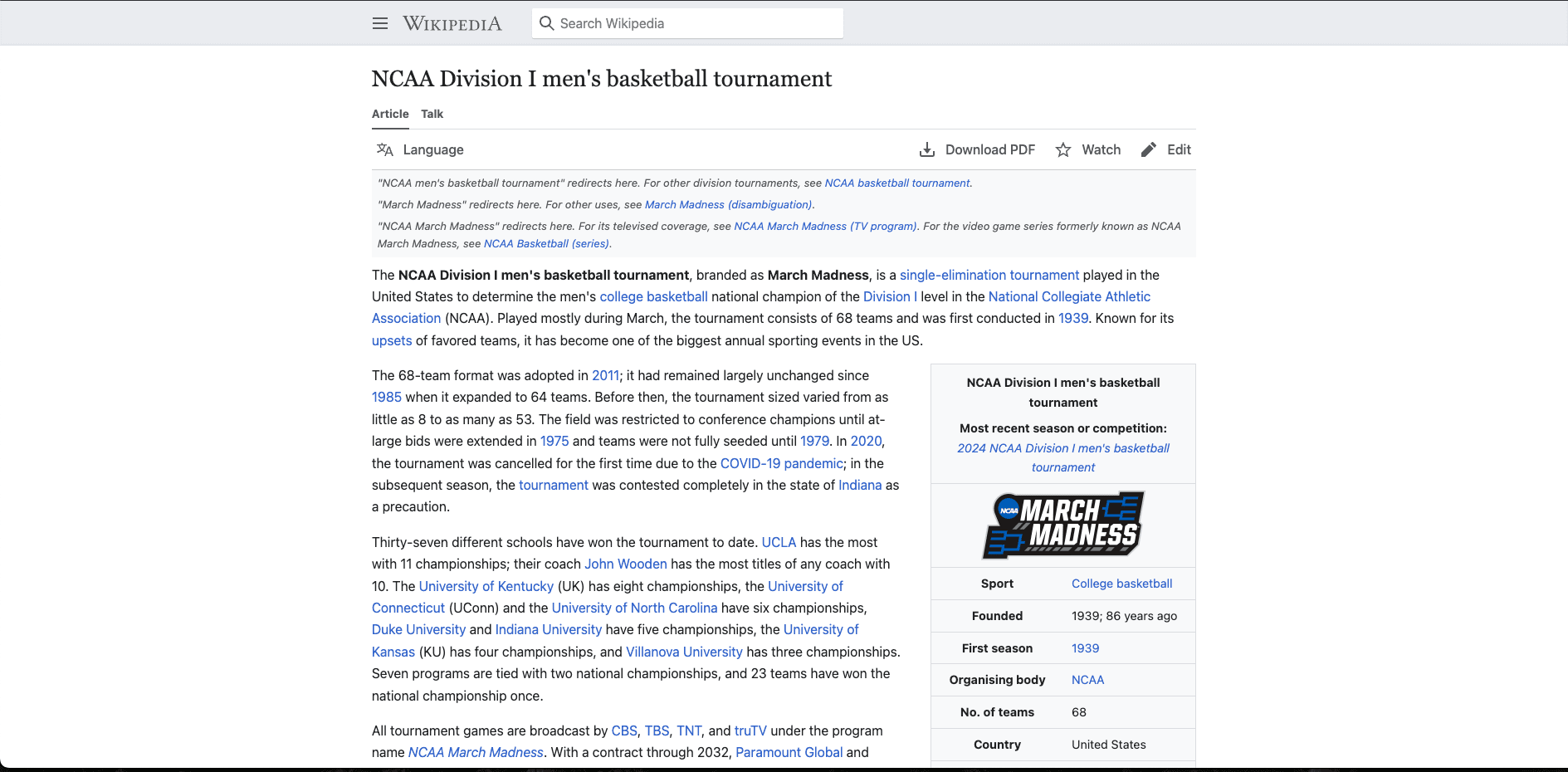Open the TNT link
This screenshot has height=772, width=1568.
coord(689,730)
